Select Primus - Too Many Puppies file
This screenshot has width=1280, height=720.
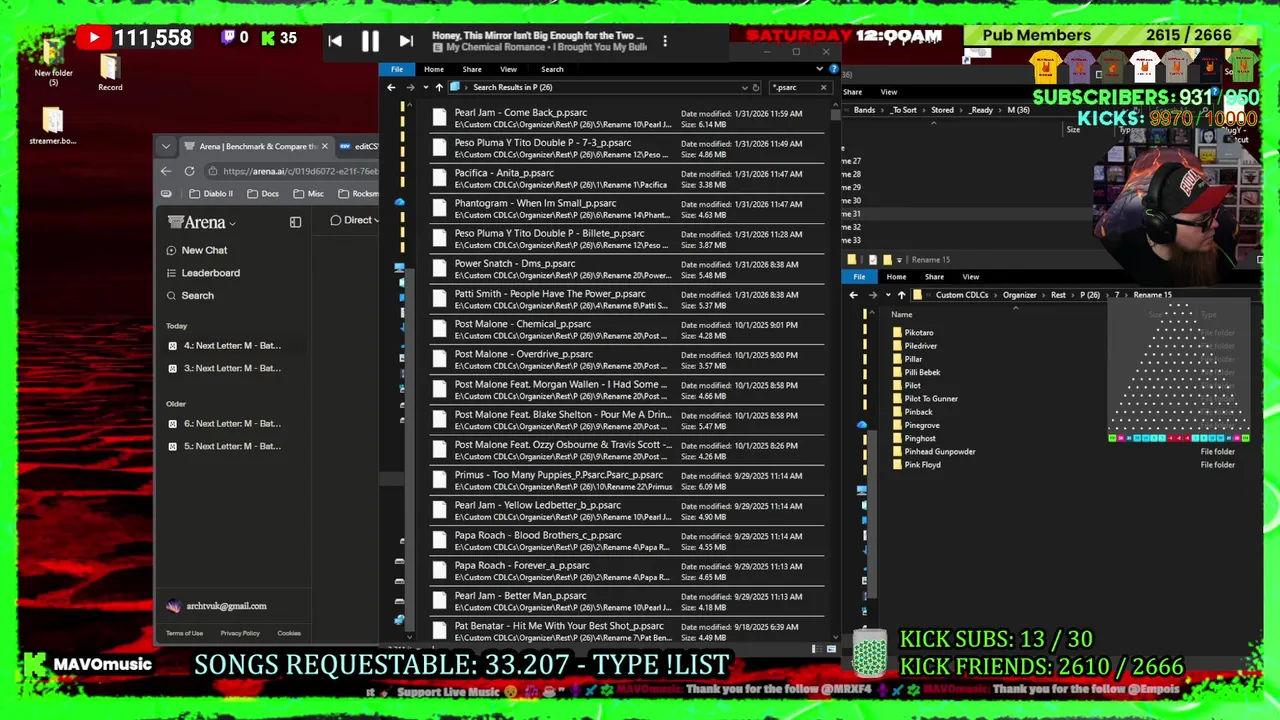pyautogui.click(x=628, y=480)
